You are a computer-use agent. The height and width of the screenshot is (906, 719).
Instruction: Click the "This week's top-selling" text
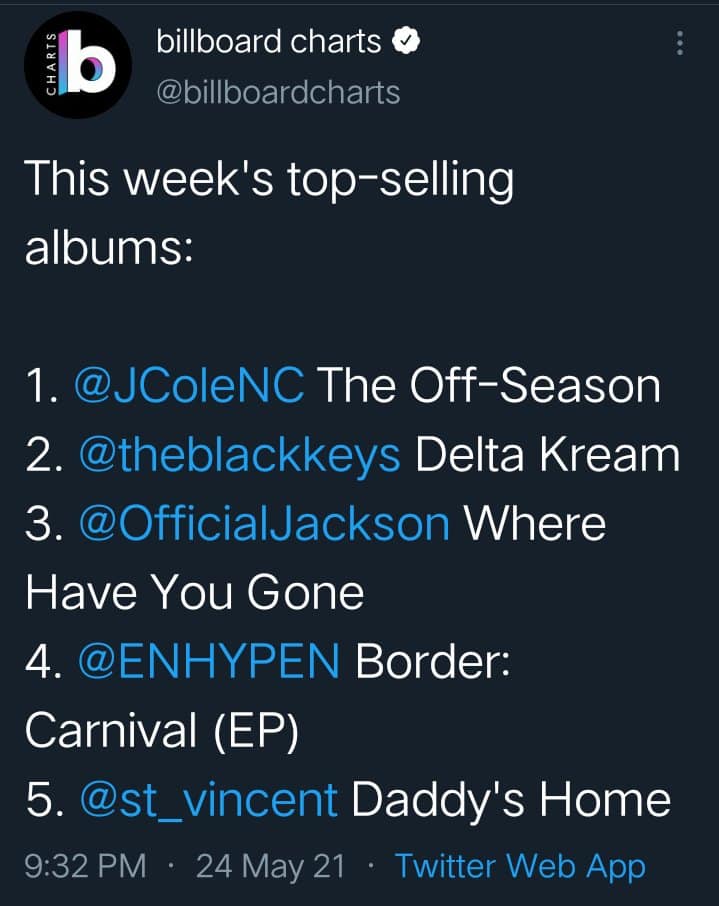pos(268,180)
